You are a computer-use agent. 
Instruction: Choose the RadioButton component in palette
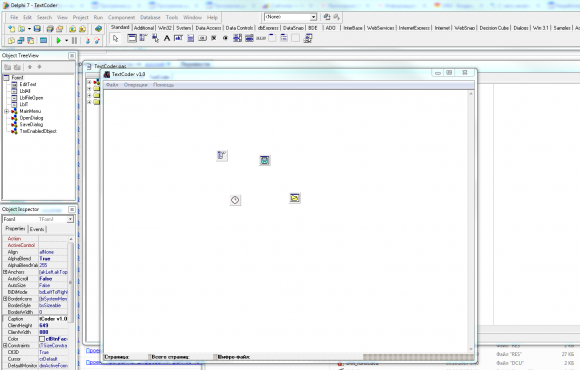[225, 38]
